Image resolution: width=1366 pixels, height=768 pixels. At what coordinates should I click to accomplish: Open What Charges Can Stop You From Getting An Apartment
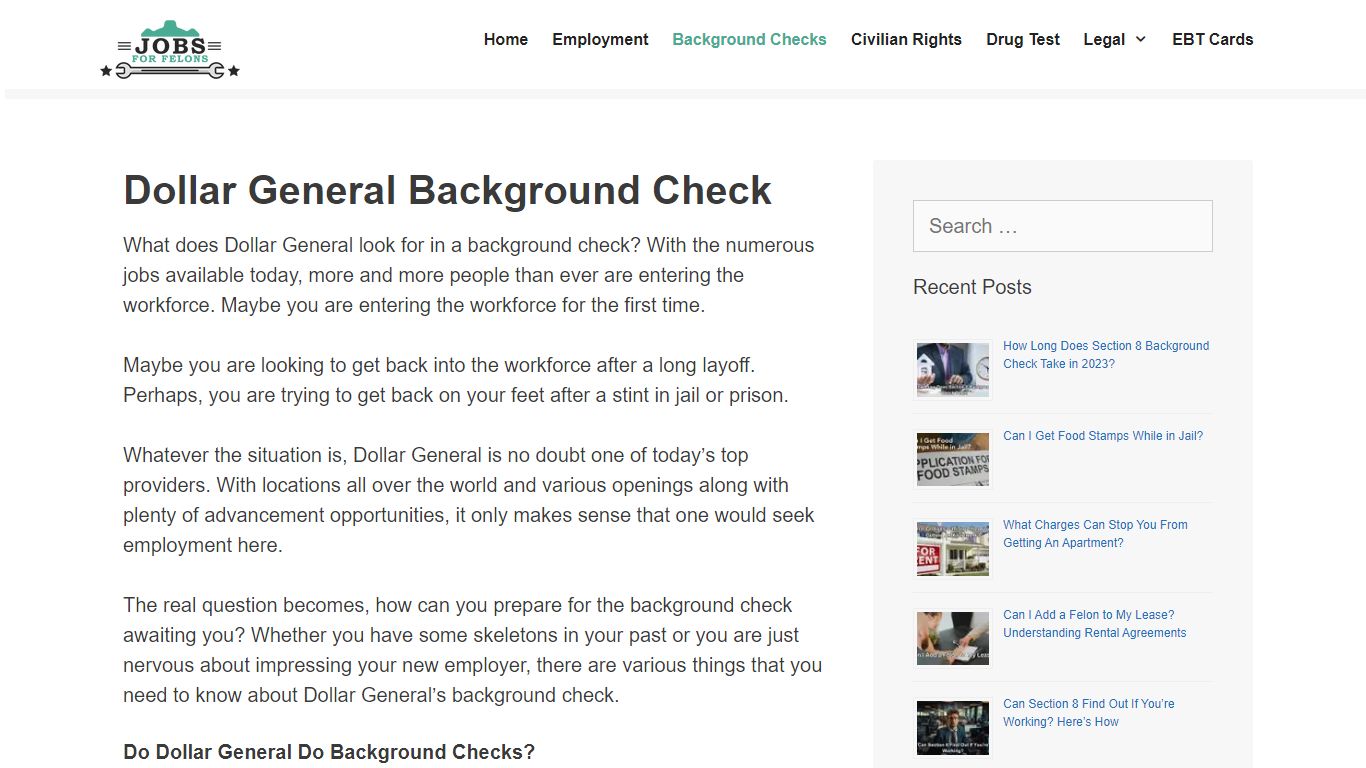1095,534
